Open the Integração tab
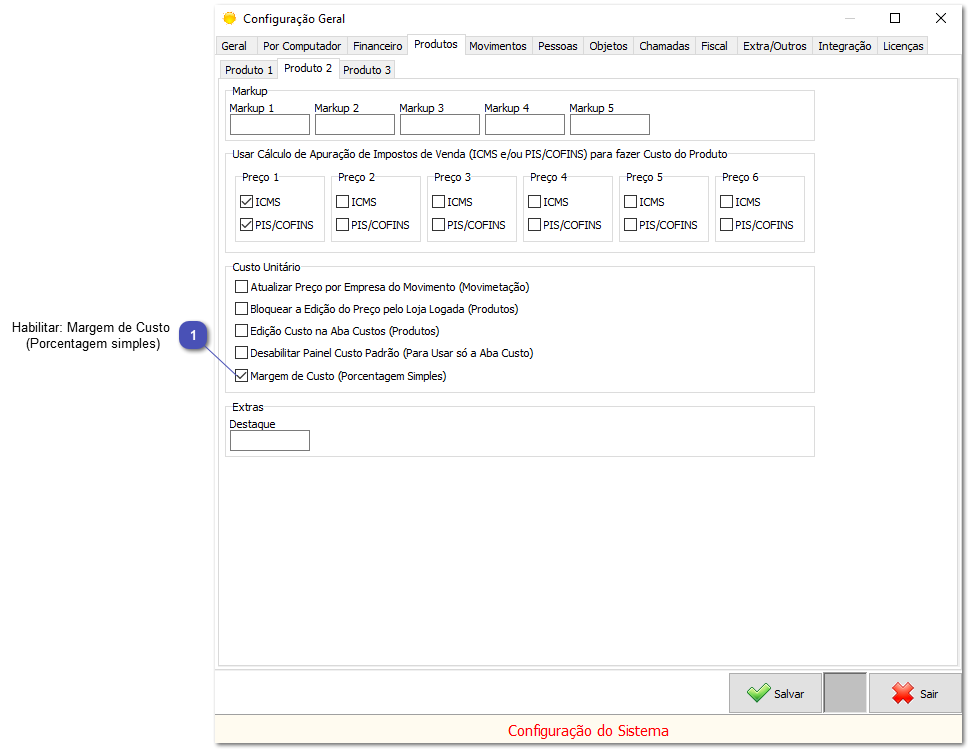 point(845,45)
